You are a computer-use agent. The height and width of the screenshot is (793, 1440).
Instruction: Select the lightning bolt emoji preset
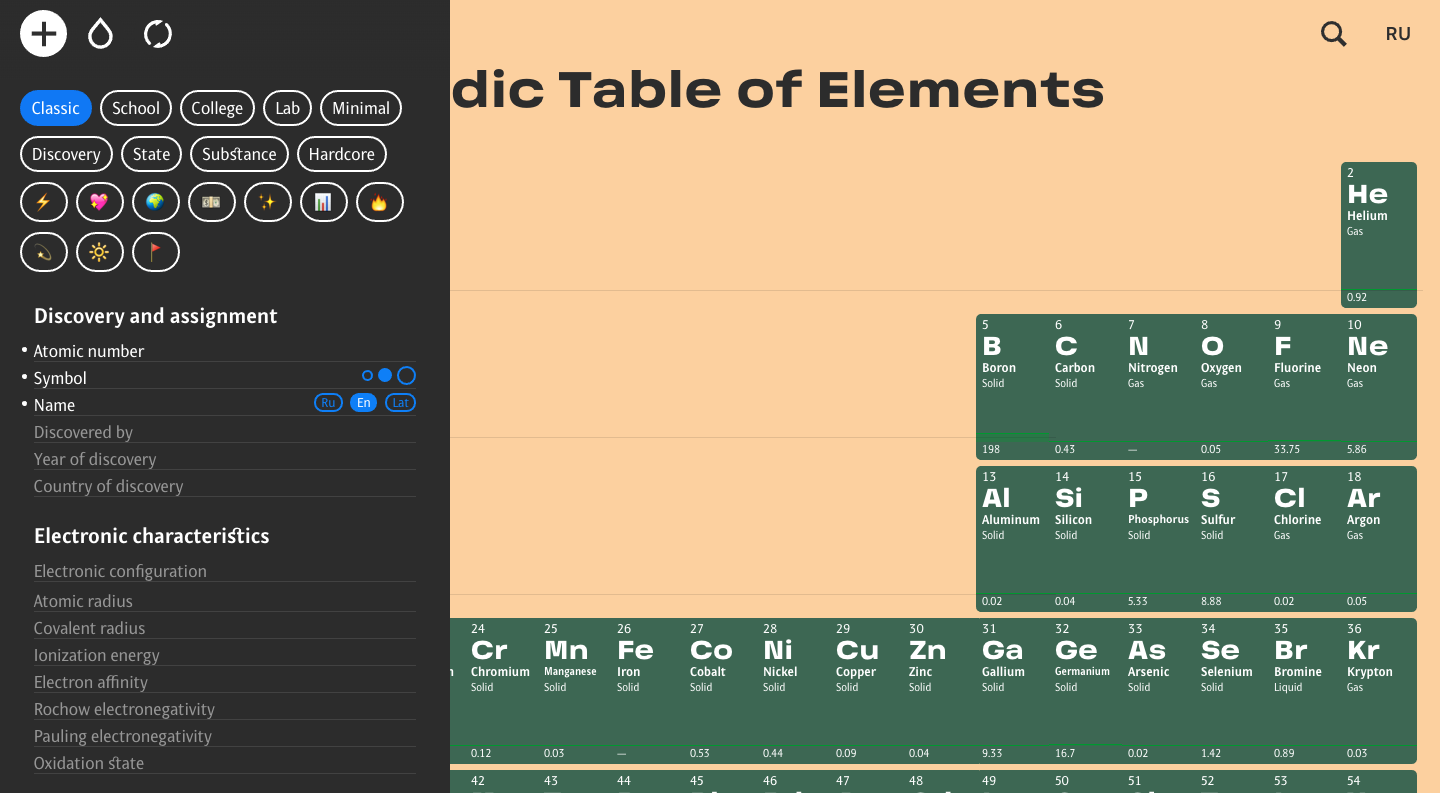43,202
